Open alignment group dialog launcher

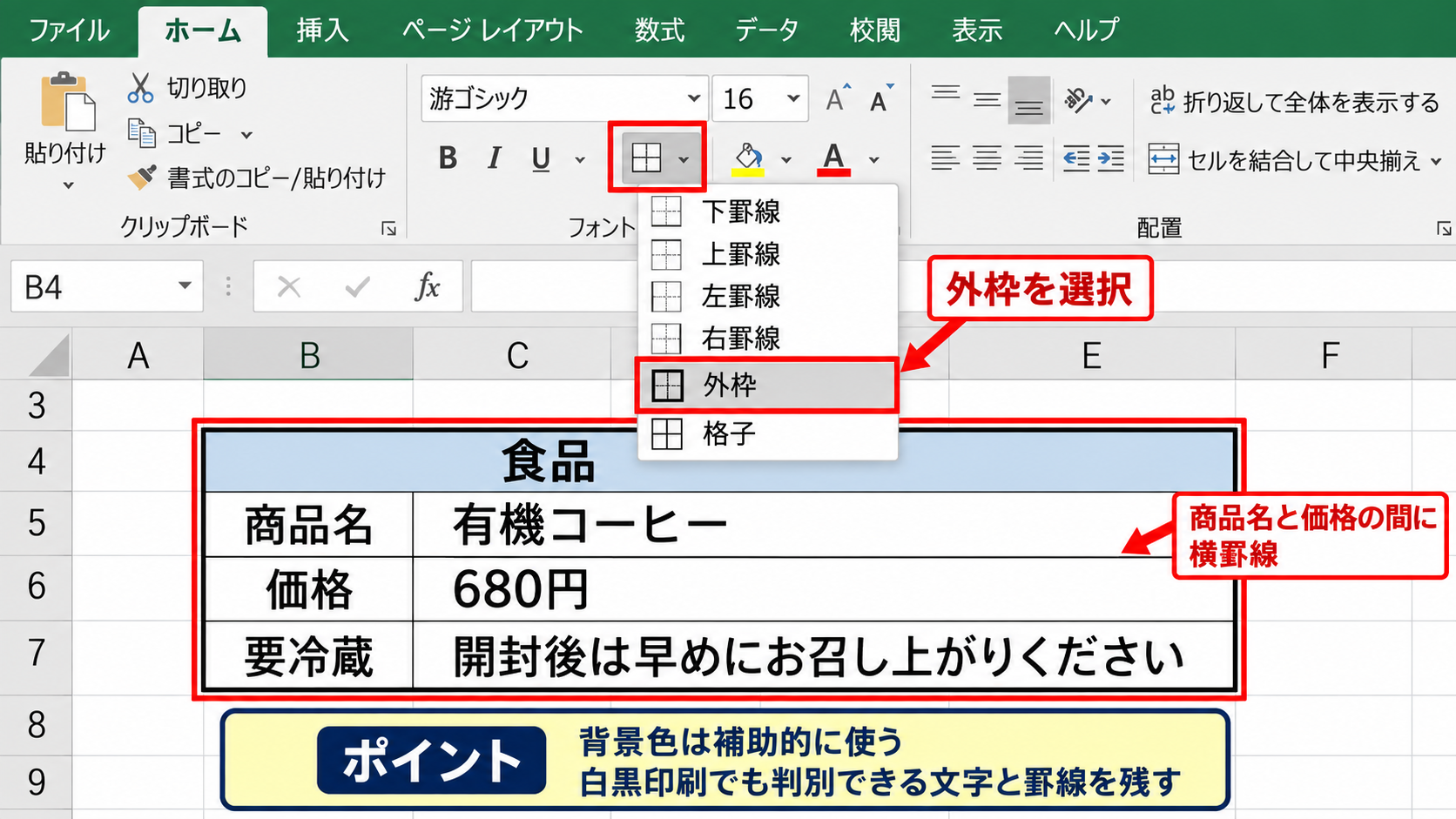[x=1444, y=229]
